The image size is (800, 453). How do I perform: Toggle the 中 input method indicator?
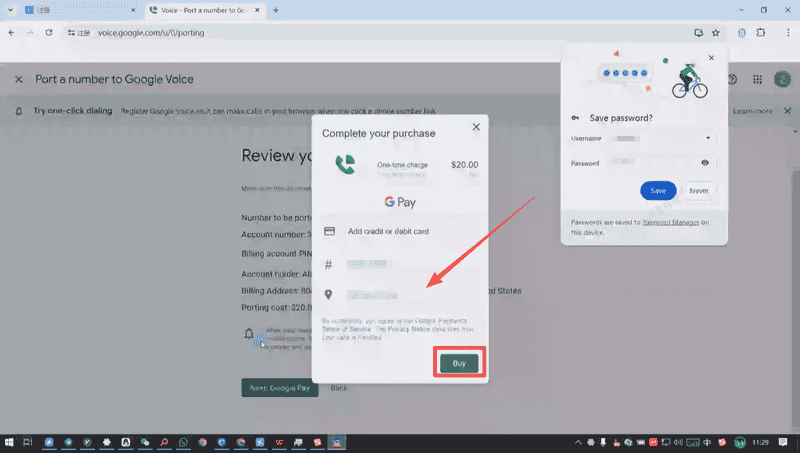(707, 442)
